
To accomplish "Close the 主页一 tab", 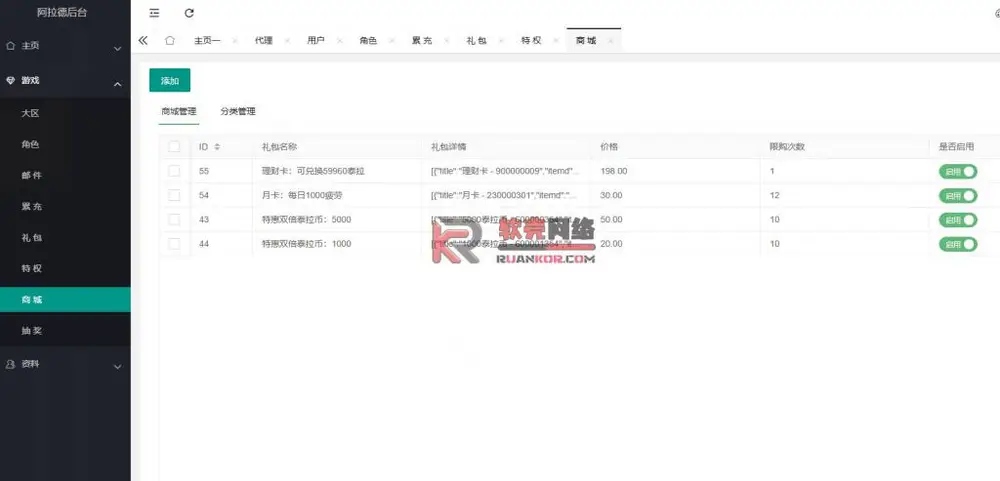I will [x=235, y=41].
